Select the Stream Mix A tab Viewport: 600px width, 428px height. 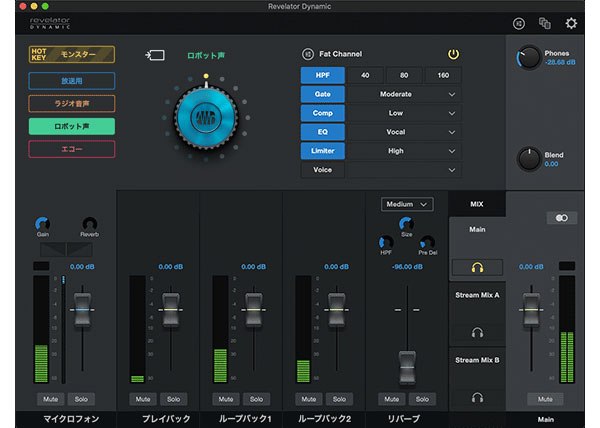(477, 295)
